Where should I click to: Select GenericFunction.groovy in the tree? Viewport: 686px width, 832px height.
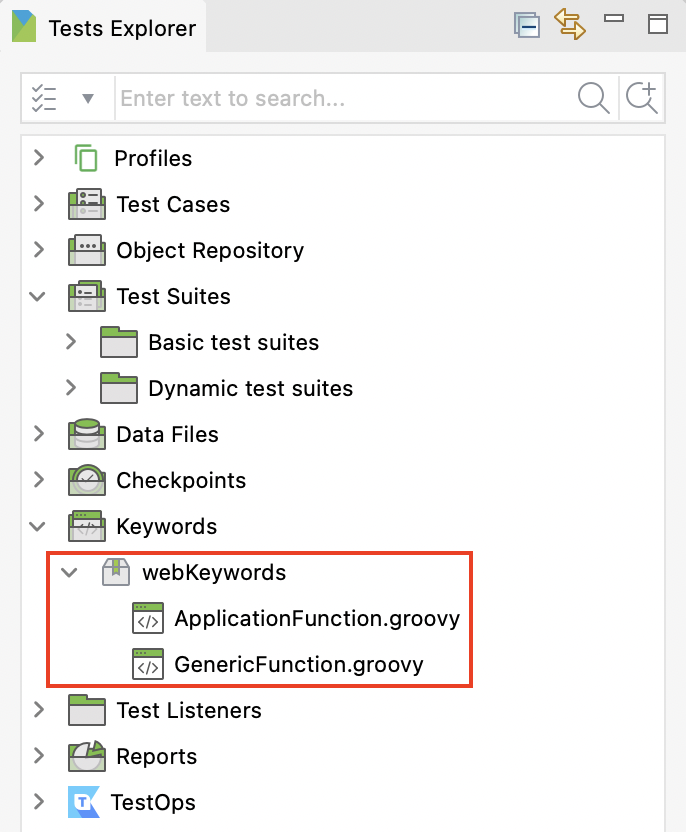tap(298, 664)
